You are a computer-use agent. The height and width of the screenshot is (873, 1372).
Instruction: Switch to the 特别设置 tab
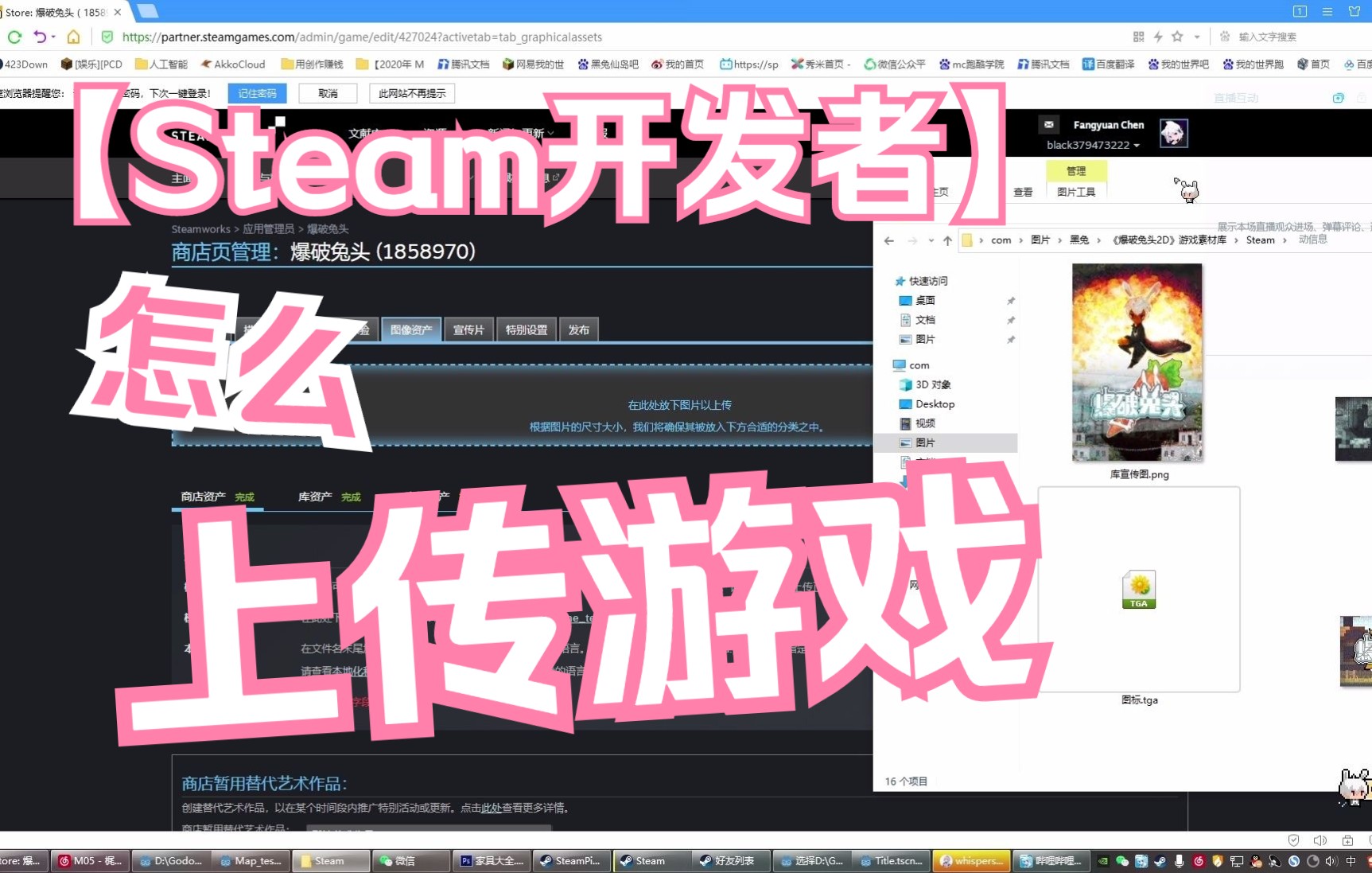pyautogui.click(x=526, y=329)
